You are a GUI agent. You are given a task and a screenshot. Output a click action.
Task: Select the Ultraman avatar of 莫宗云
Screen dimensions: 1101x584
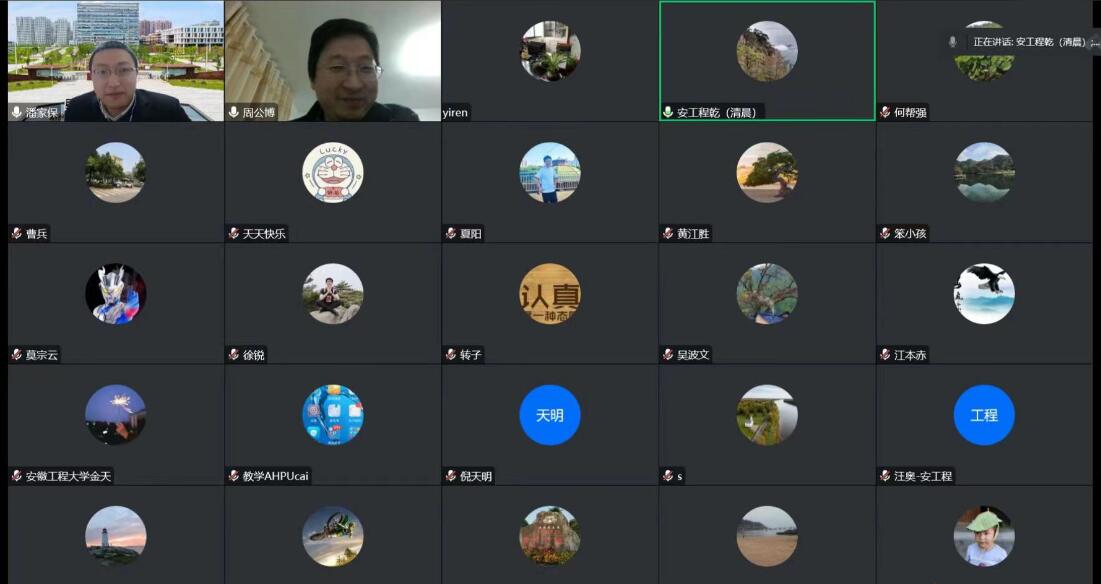(x=115, y=293)
